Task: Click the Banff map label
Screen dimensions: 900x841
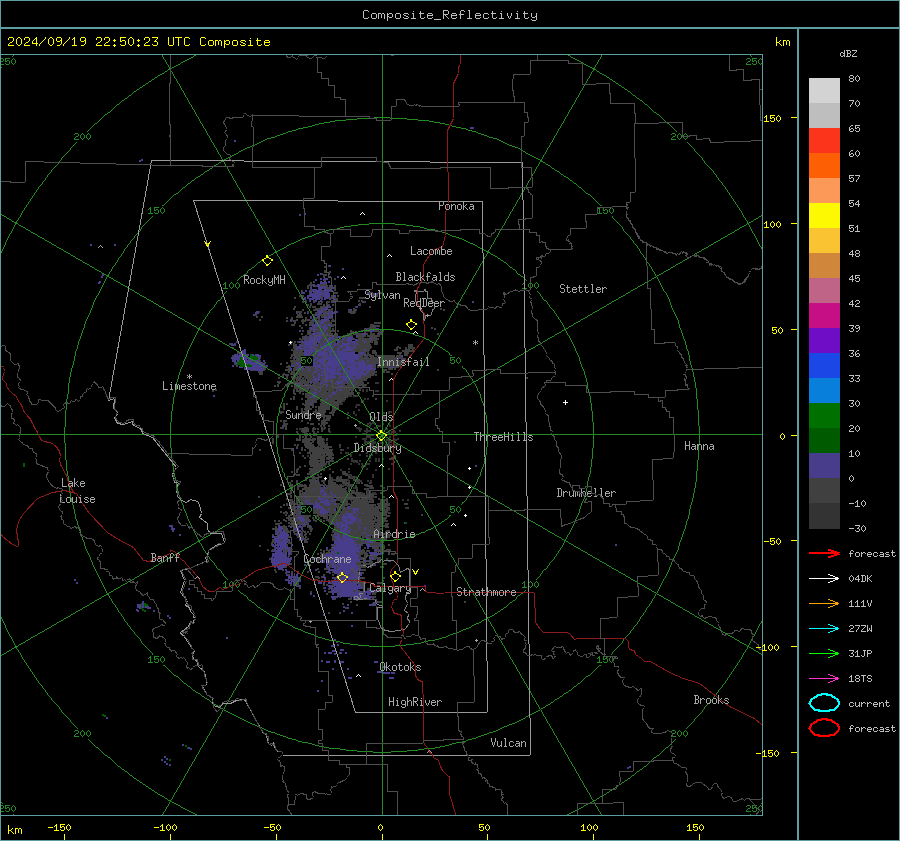Action: point(165,557)
